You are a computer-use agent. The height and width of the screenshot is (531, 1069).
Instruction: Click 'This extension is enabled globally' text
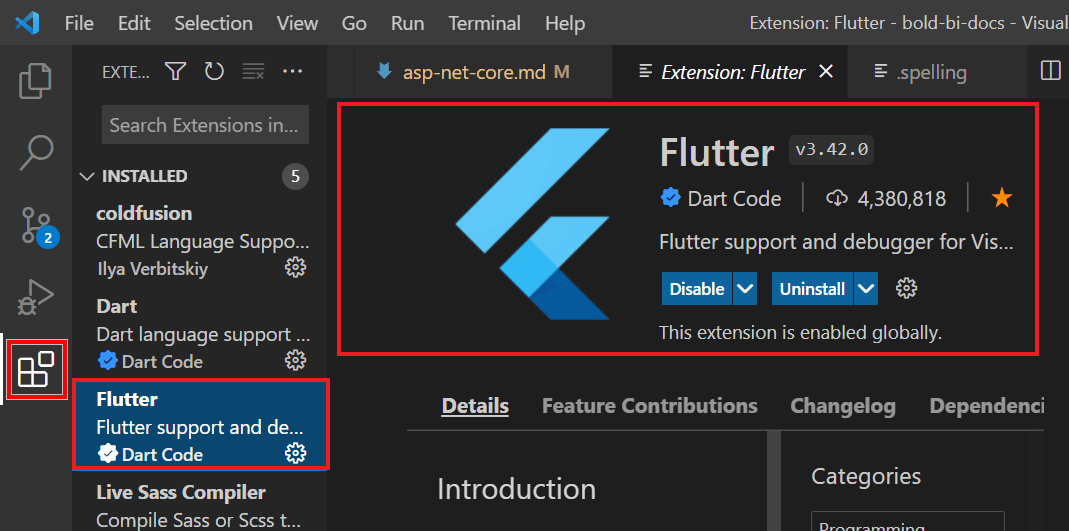pyautogui.click(x=800, y=333)
